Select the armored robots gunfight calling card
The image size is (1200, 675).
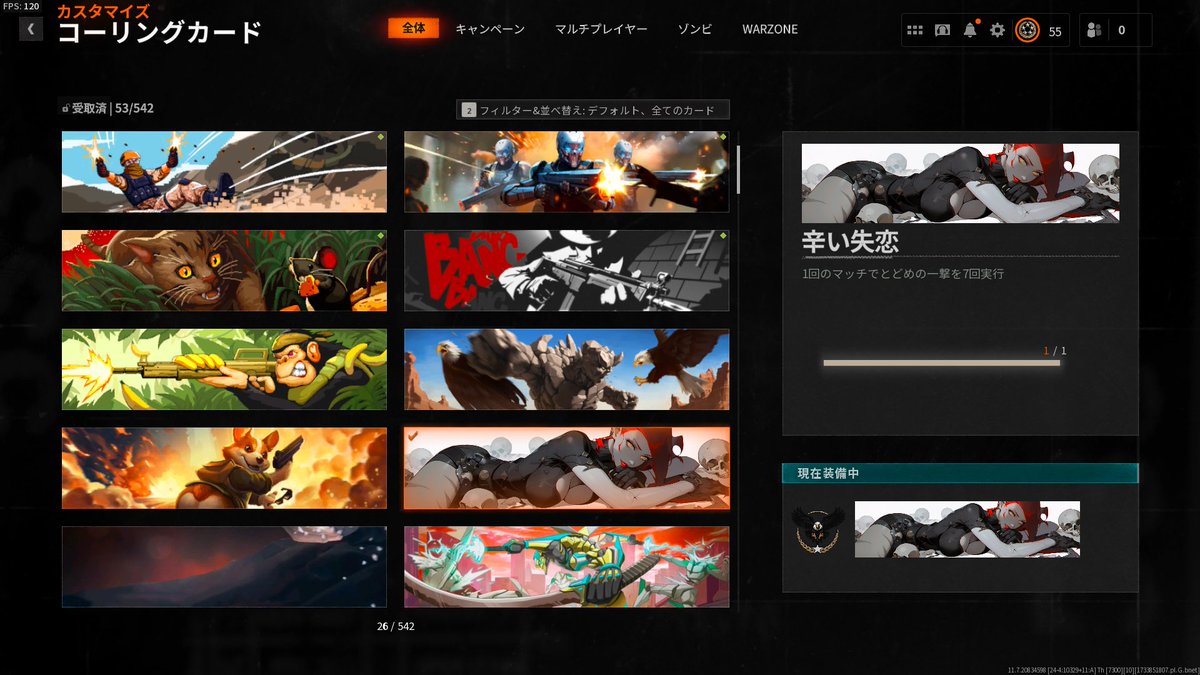pyautogui.click(x=567, y=171)
